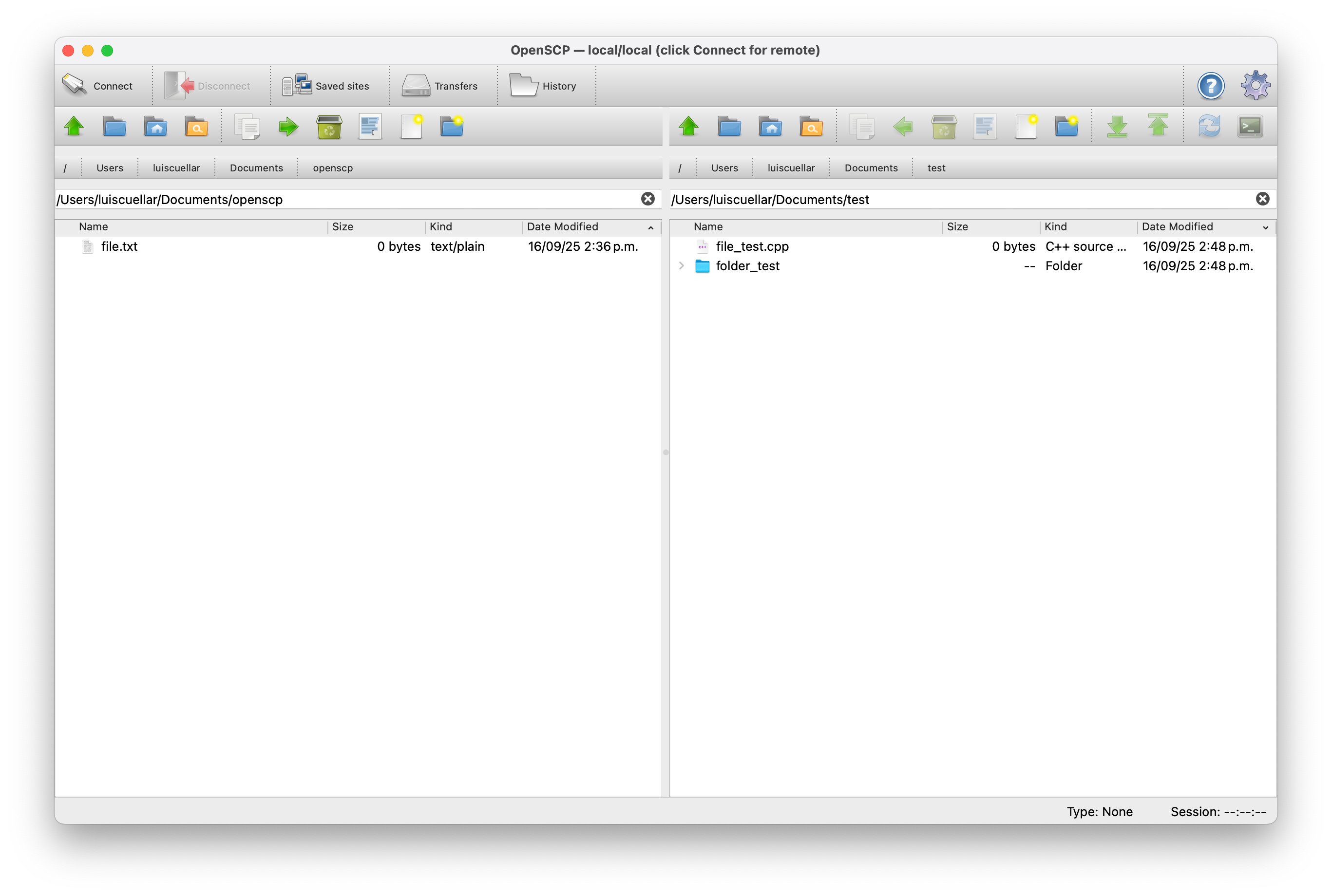Sort left pane by Name column

[x=191, y=227]
